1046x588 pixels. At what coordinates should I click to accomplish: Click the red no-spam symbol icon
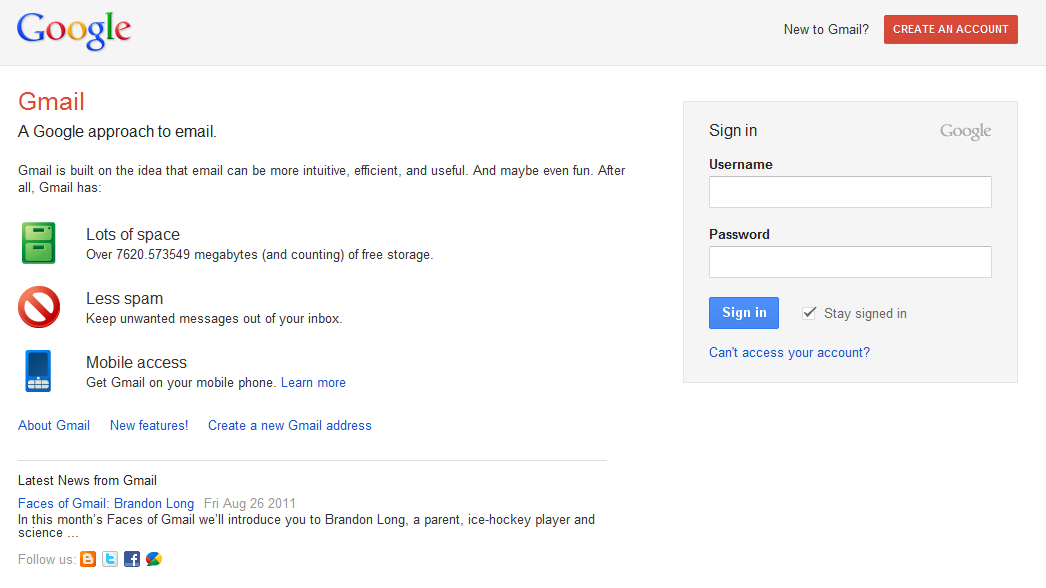pyautogui.click(x=38, y=307)
